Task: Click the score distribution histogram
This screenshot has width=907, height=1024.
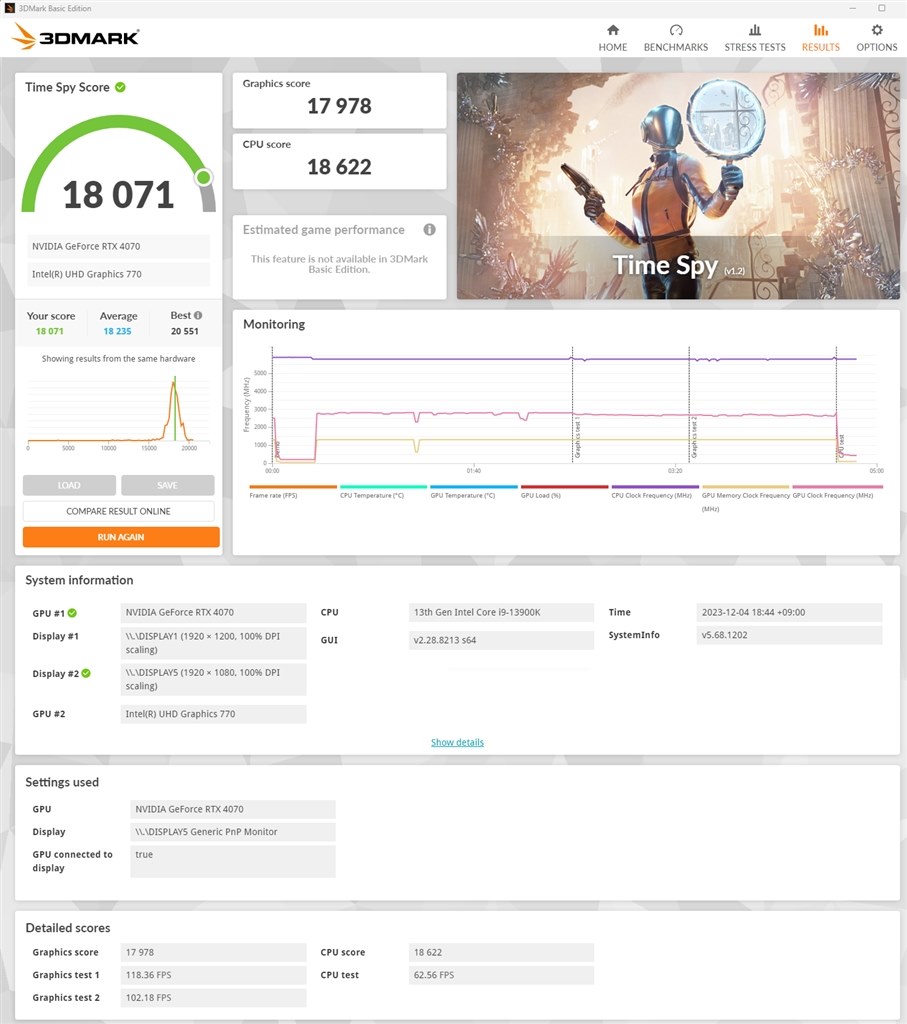Action: point(118,412)
